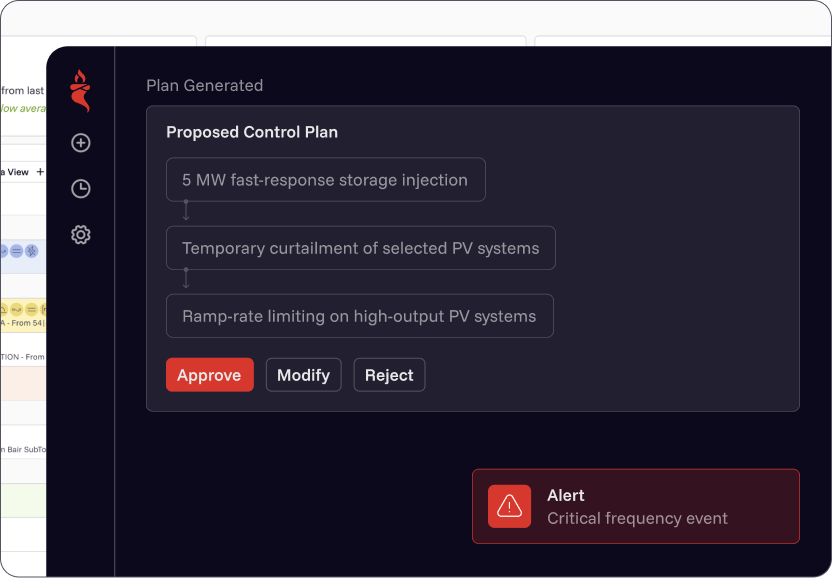
Task: Click the light green row in background table
Action: coord(22,500)
